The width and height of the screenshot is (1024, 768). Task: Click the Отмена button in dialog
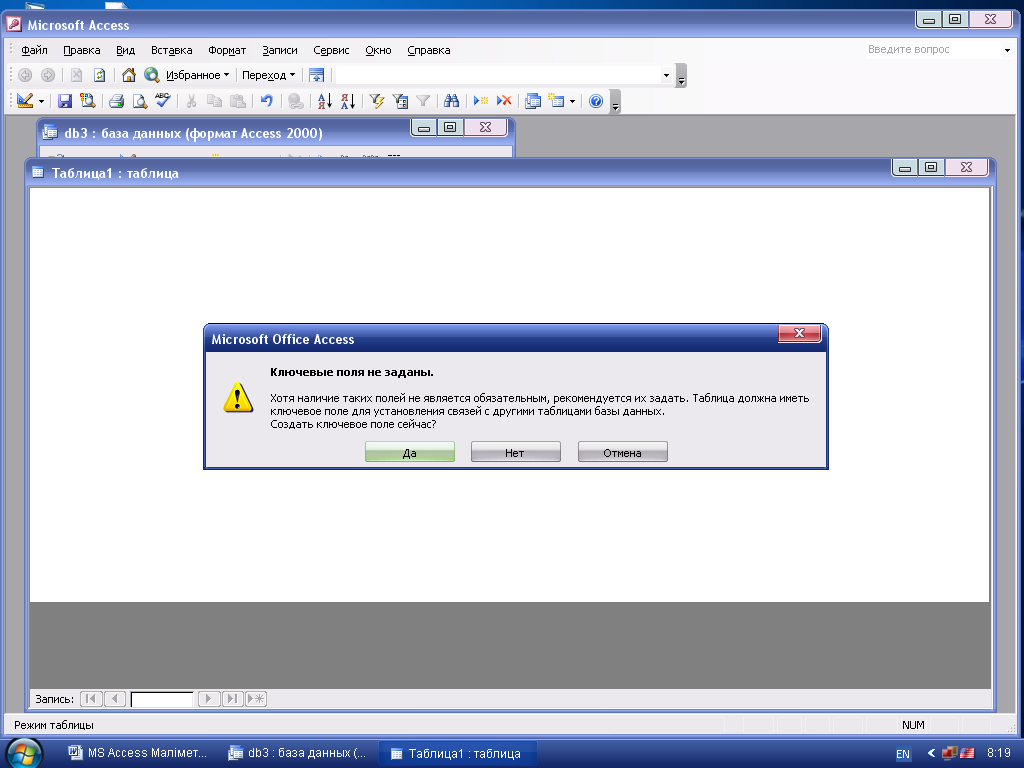622,452
